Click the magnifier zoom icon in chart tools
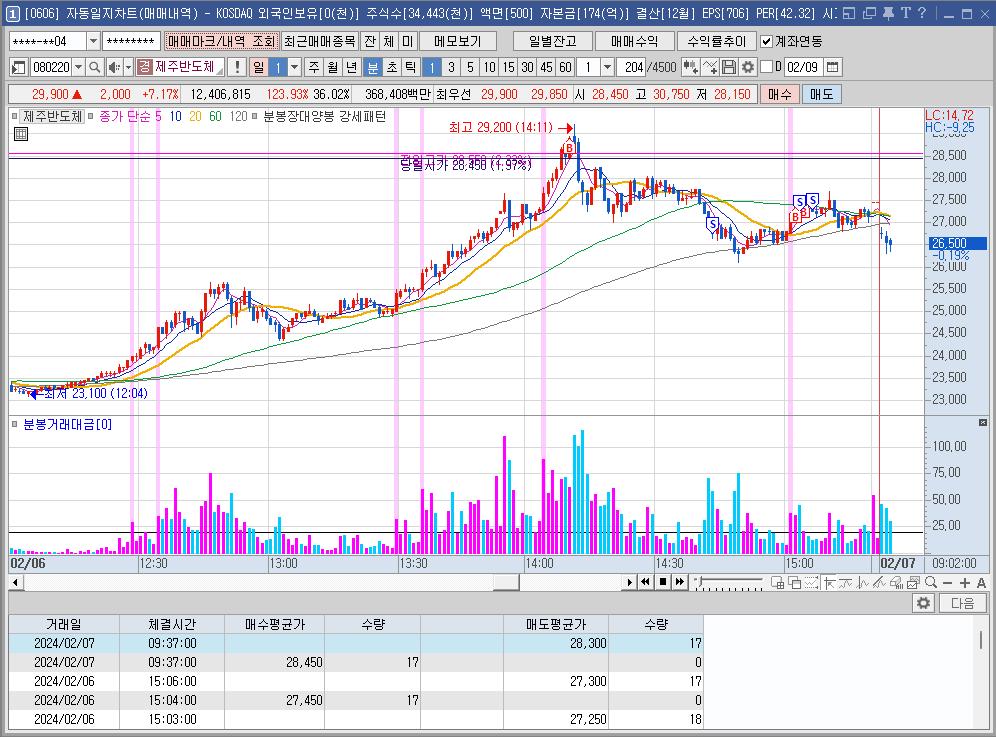The image size is (996, 737). pyautogui.click(x=931, y=583)
